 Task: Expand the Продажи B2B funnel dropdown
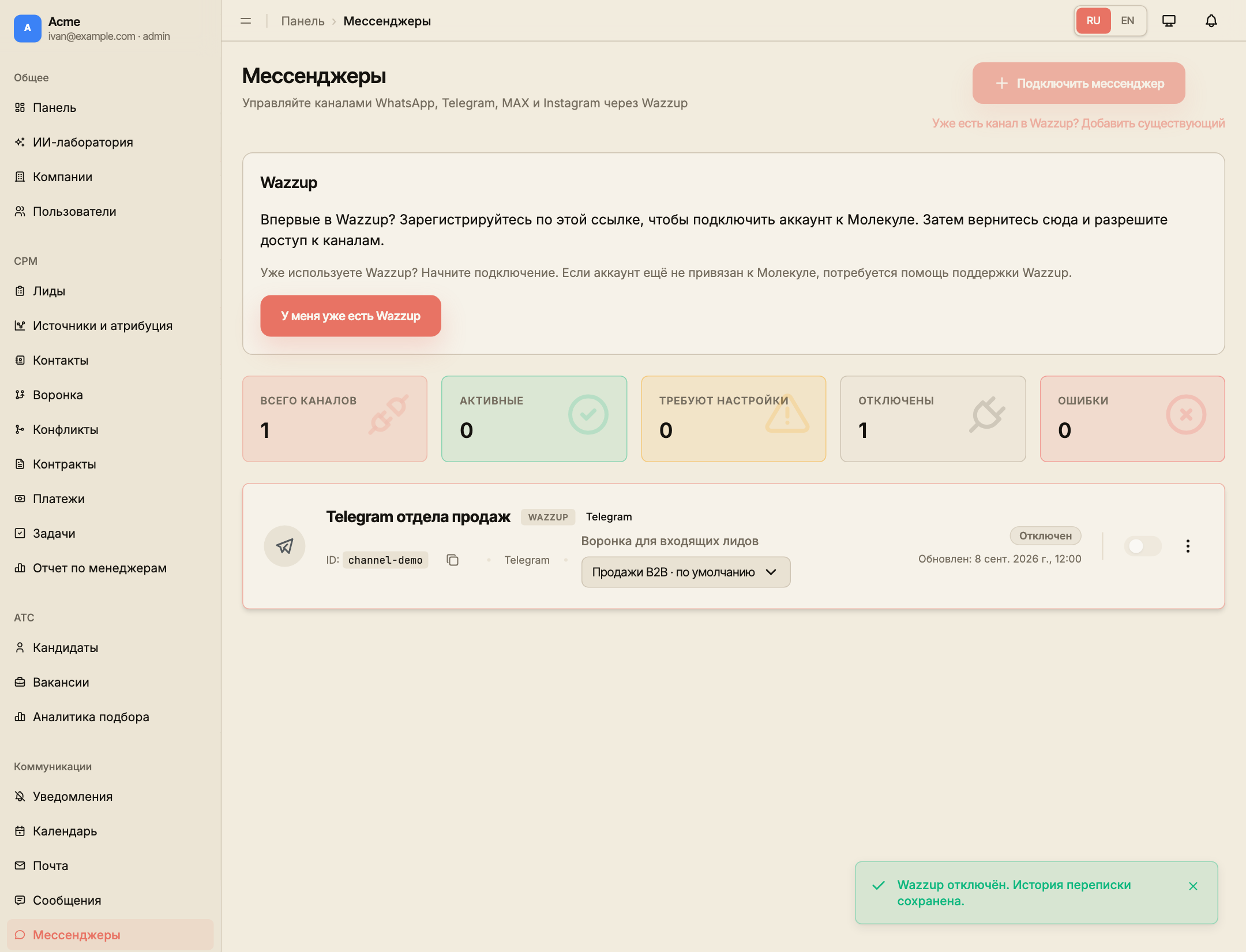point(685,572)
